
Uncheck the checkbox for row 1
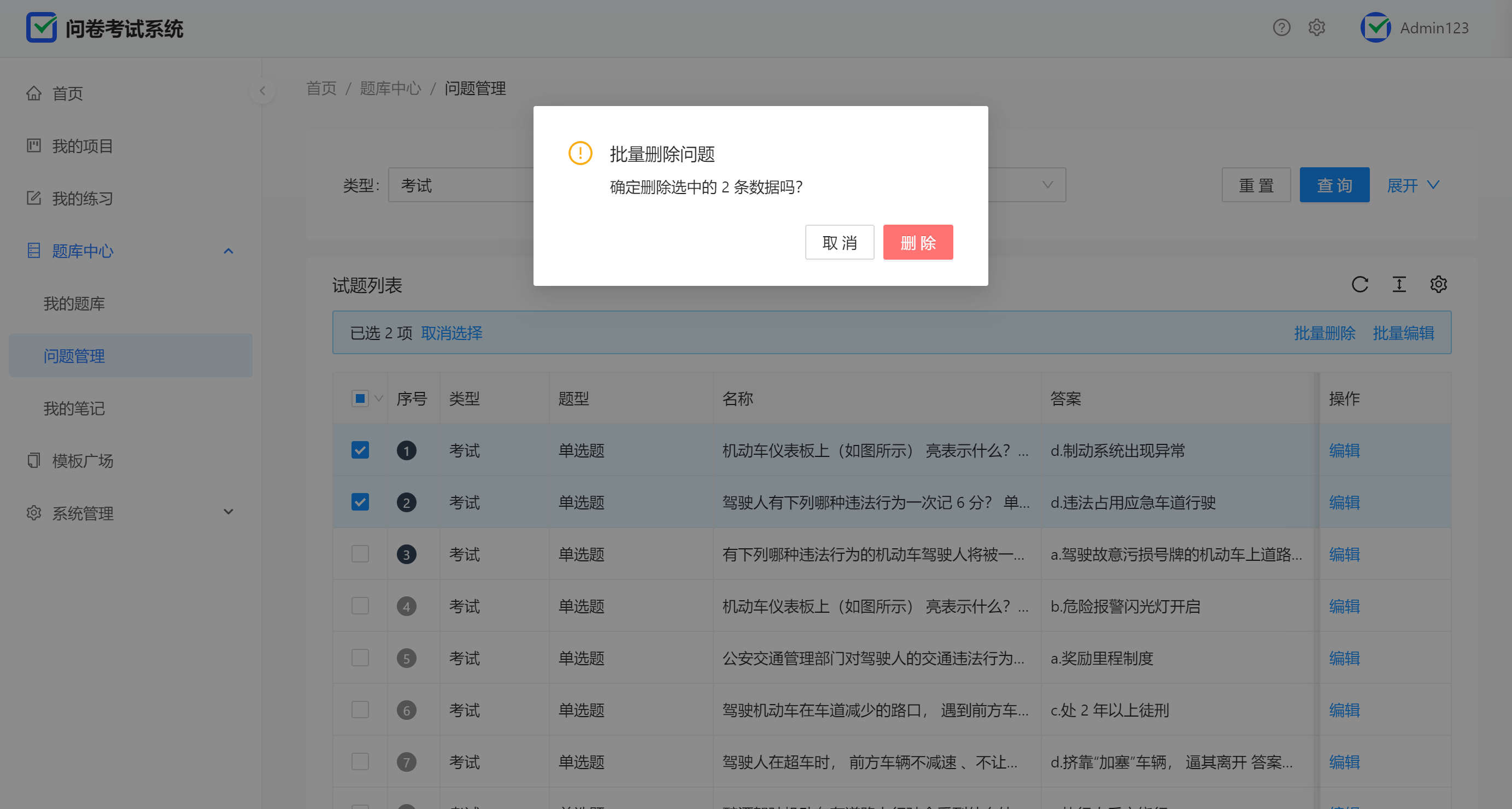click(360, 450)
